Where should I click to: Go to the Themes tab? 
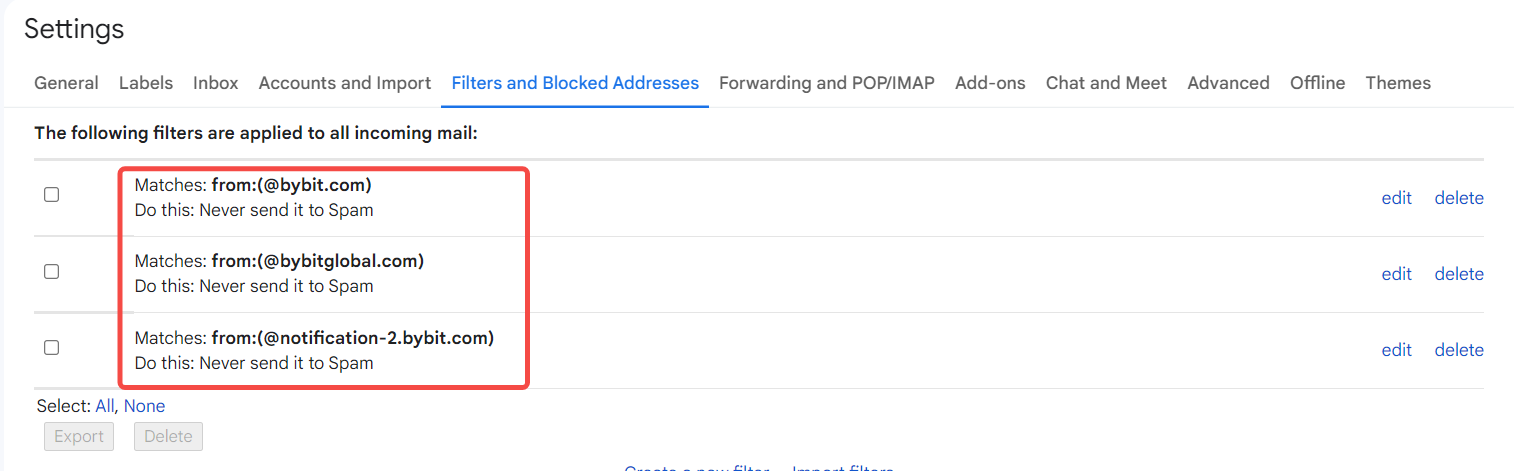tap(1398, 83)
